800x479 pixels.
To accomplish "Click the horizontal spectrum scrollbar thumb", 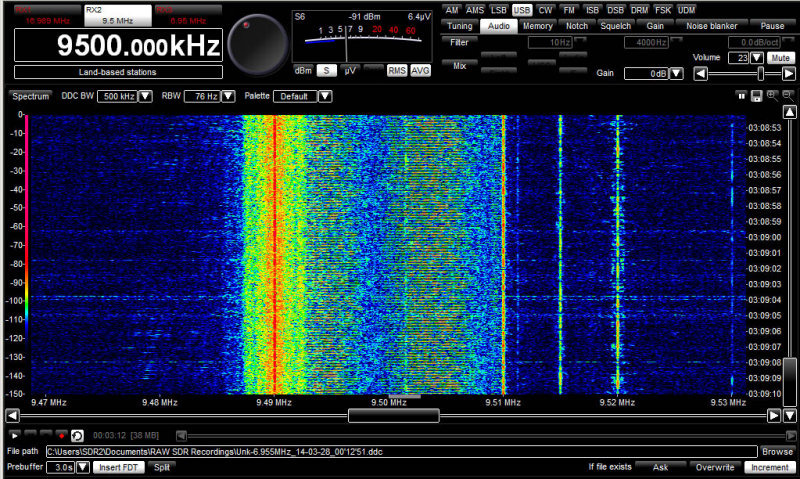I will click(x=393, y=416).
